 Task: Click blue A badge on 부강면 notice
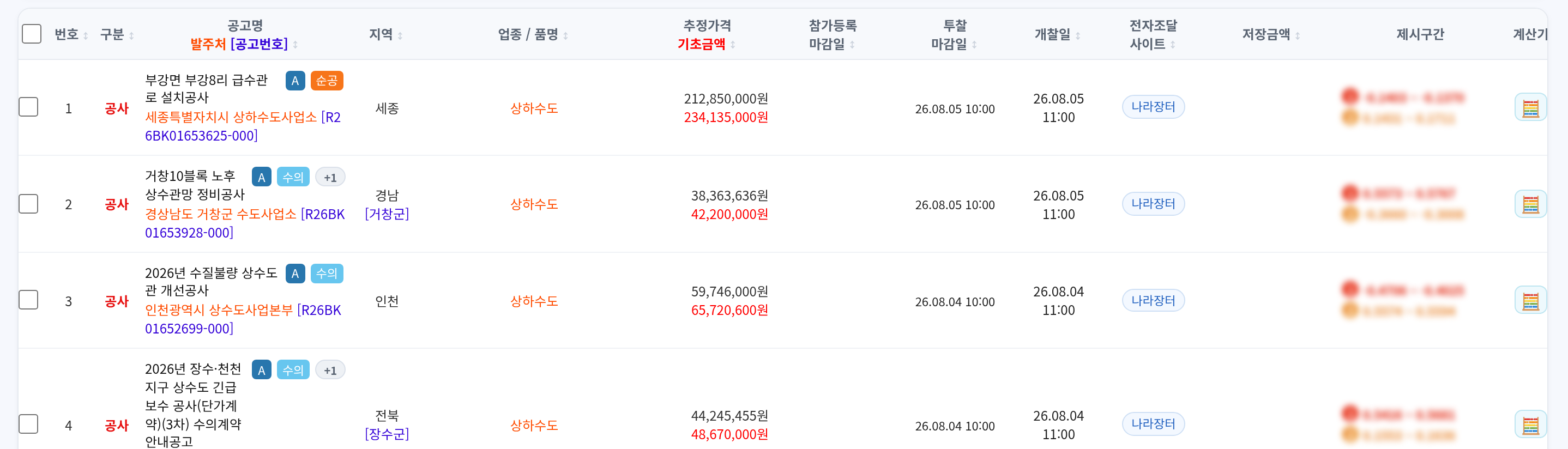coord(295,81)
